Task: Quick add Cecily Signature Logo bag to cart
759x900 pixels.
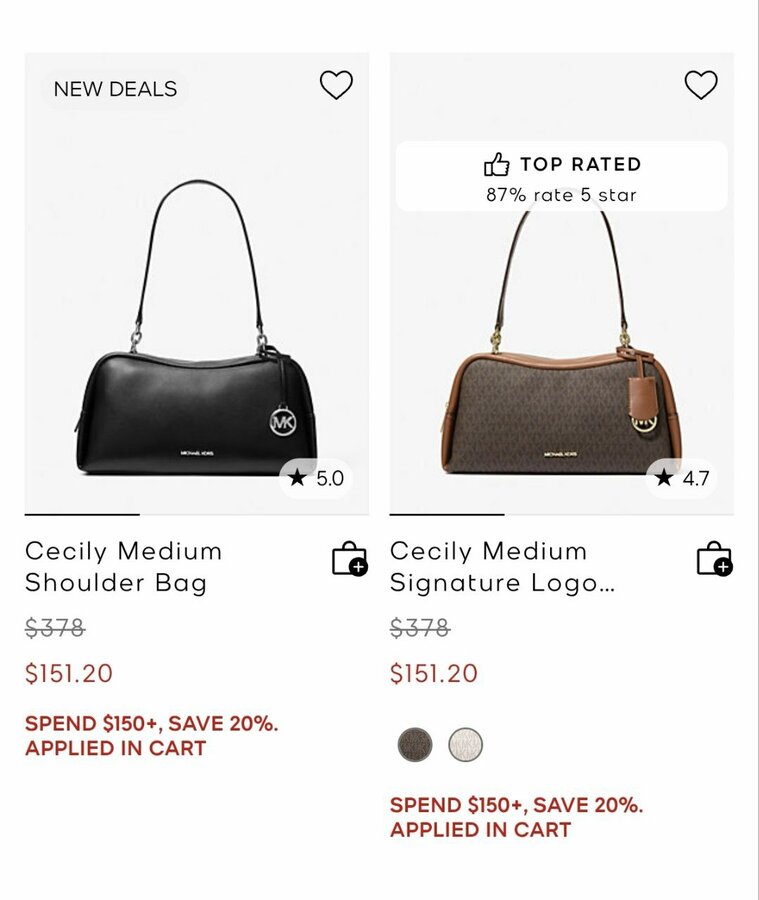Action: [x=714, y=559]
